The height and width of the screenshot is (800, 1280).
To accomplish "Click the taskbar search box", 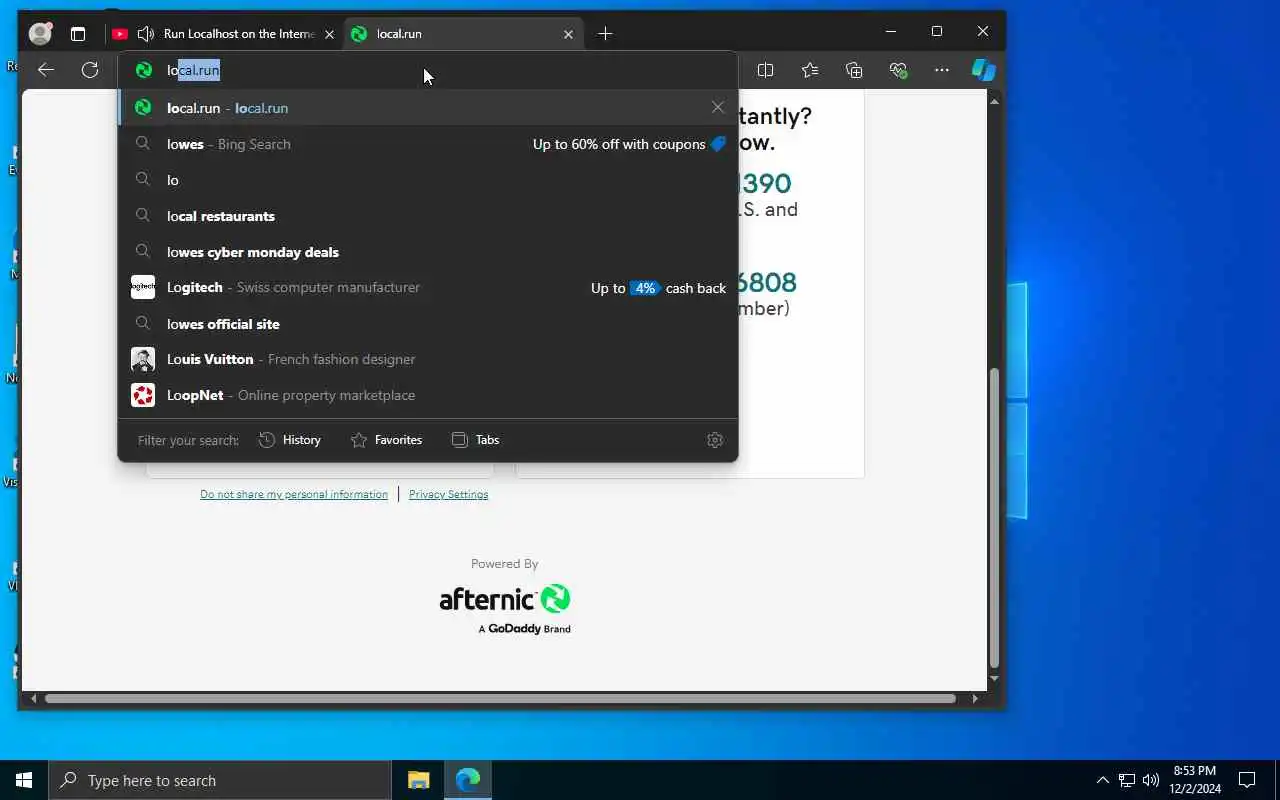I will click(220, 780).
